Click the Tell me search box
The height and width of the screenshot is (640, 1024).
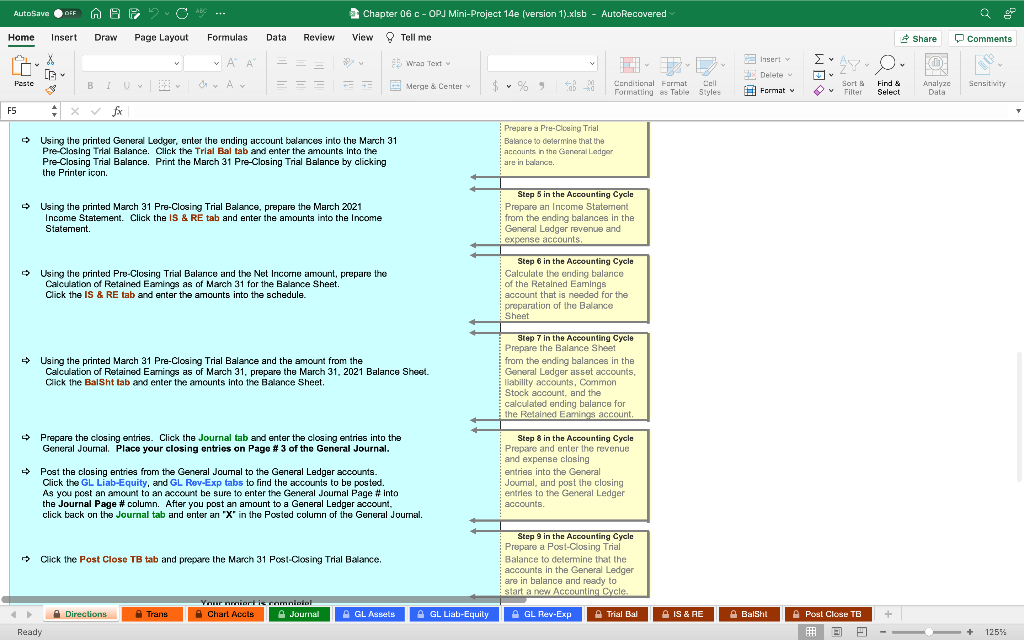click(409, 37)
